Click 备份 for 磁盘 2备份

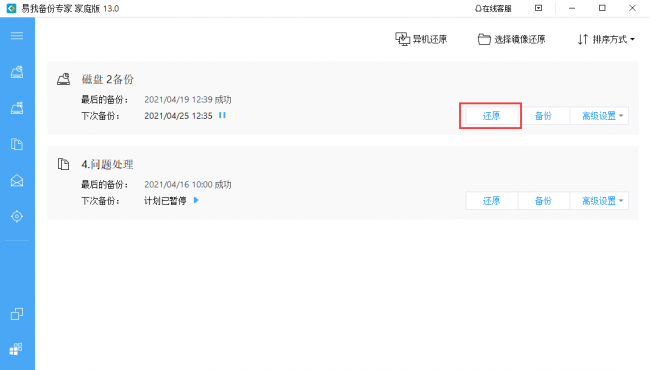click(543, 116)
